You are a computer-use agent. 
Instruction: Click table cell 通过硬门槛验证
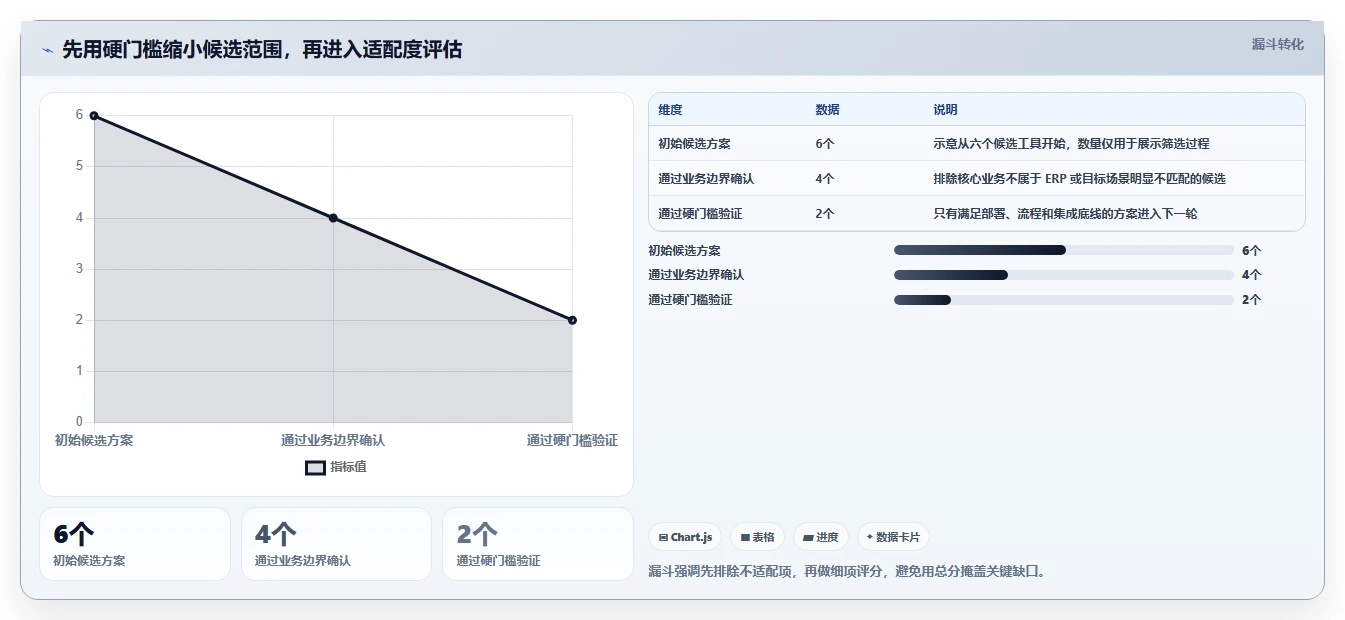700,214
